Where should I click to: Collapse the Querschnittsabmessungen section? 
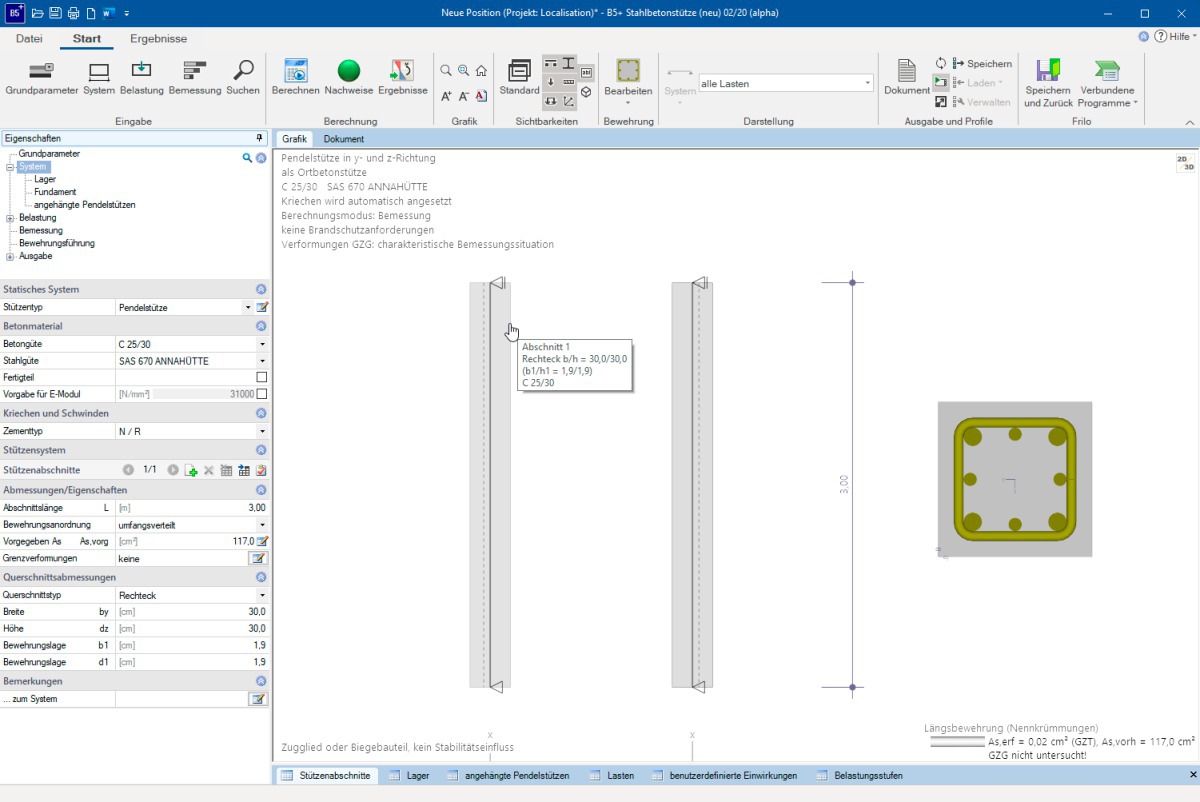click(261, 577)
